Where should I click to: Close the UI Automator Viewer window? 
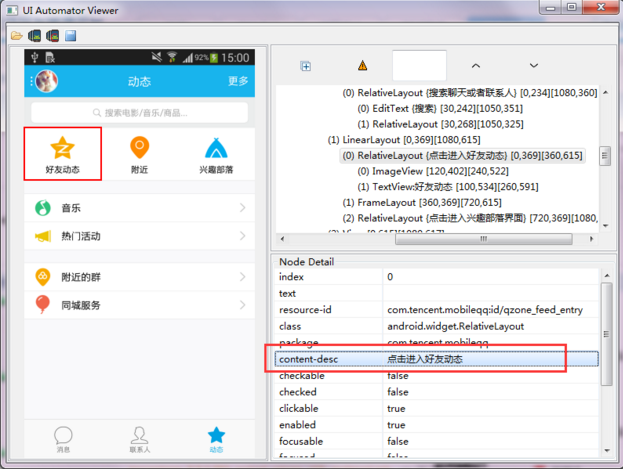tap(601, 8)
